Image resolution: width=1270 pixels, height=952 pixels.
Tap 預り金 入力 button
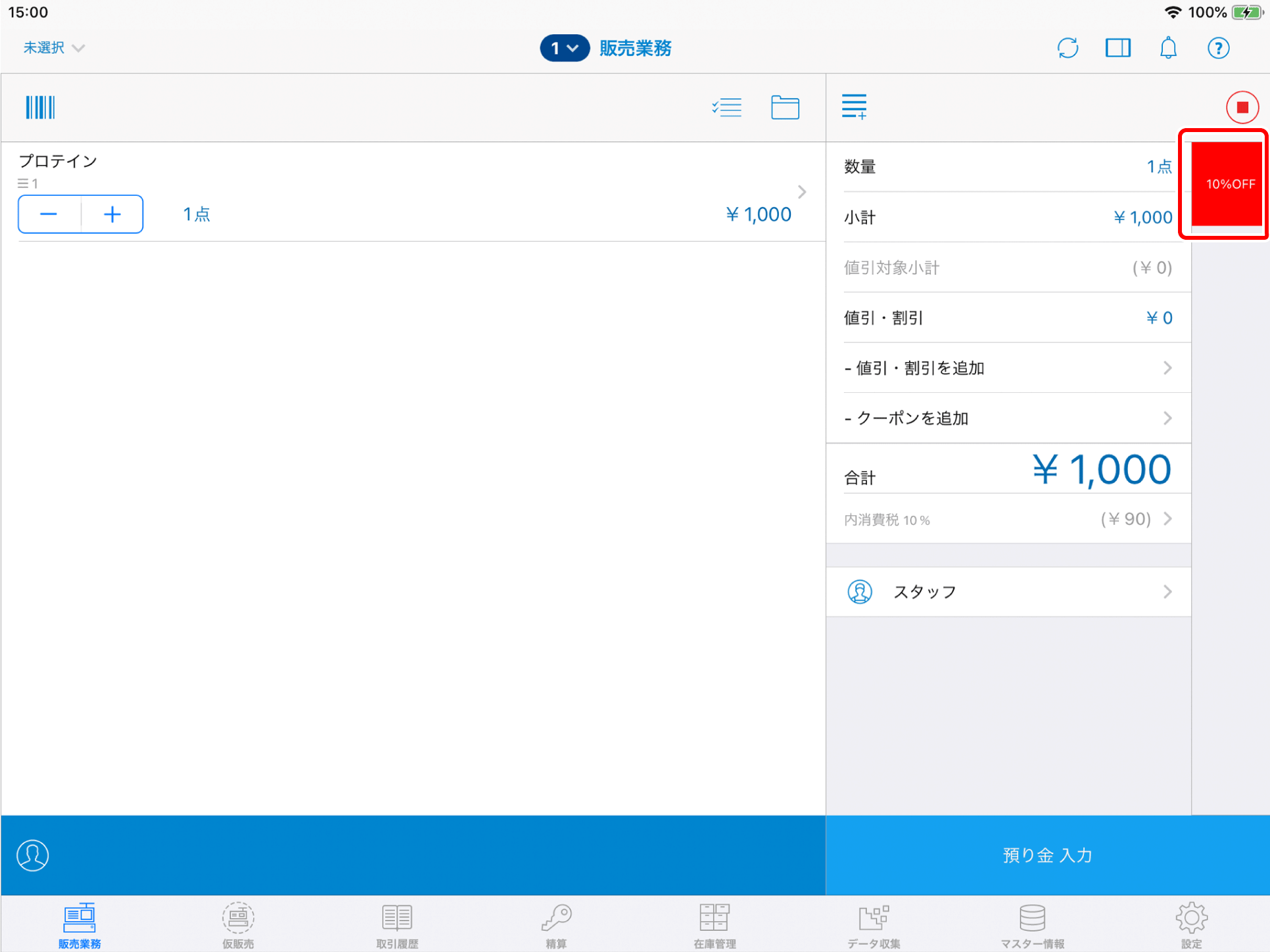click(x=1047, y=855)
